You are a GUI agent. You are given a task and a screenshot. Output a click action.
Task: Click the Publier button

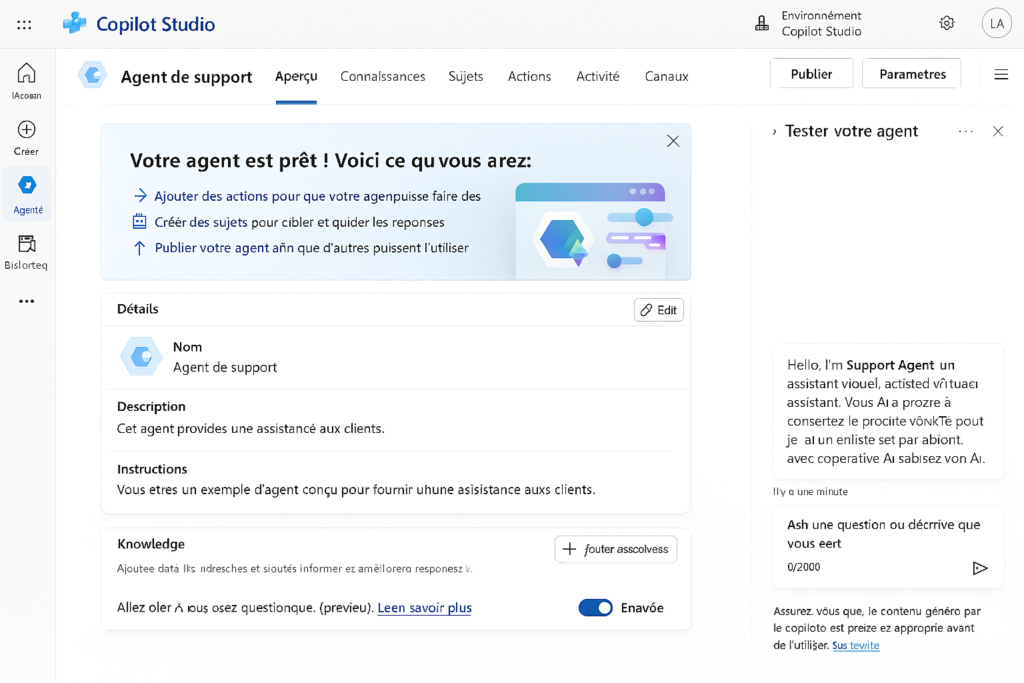(x=811, y=74)
